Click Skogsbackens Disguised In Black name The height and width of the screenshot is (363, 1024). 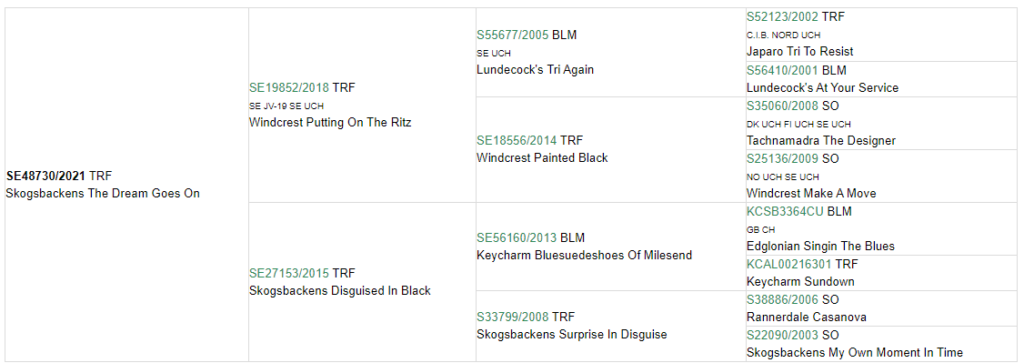[340, 291]
